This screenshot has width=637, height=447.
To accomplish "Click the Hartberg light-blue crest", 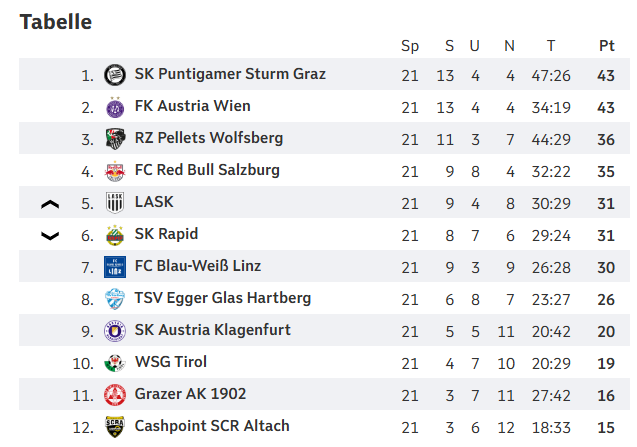I will click(115, 299).
